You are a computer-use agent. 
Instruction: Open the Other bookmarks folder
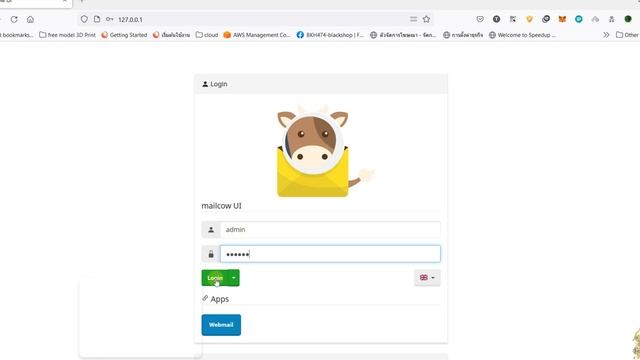627,35
